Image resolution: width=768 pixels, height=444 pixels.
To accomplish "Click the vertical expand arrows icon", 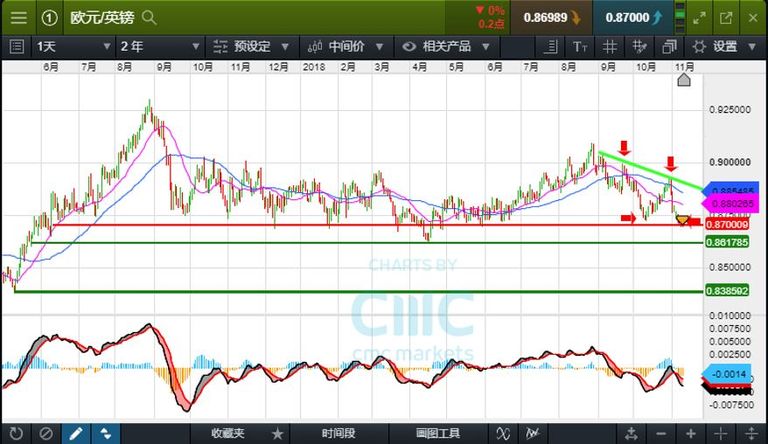I will (x=751, y=433).
